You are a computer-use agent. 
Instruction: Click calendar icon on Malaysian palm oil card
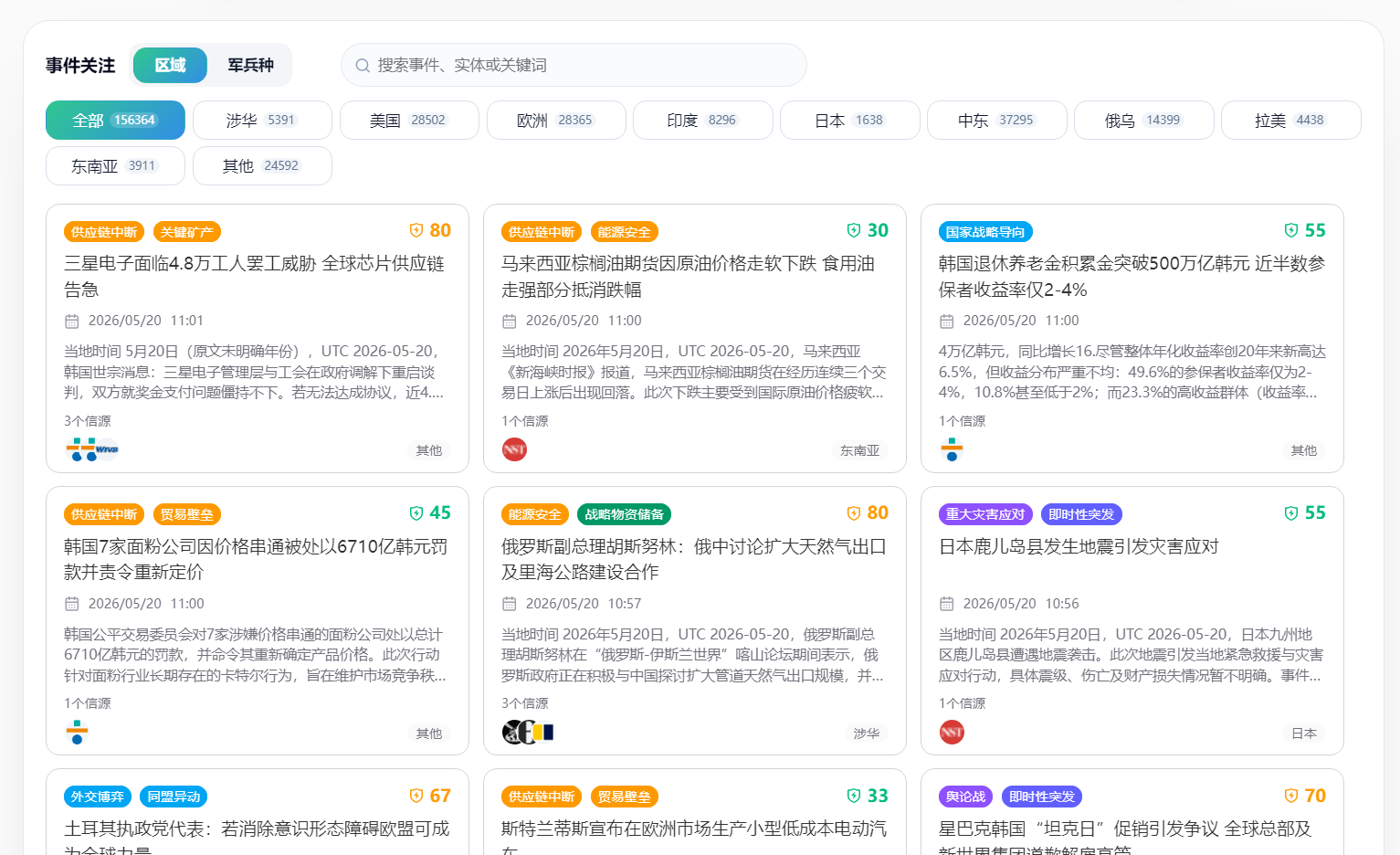coord(510,322)
